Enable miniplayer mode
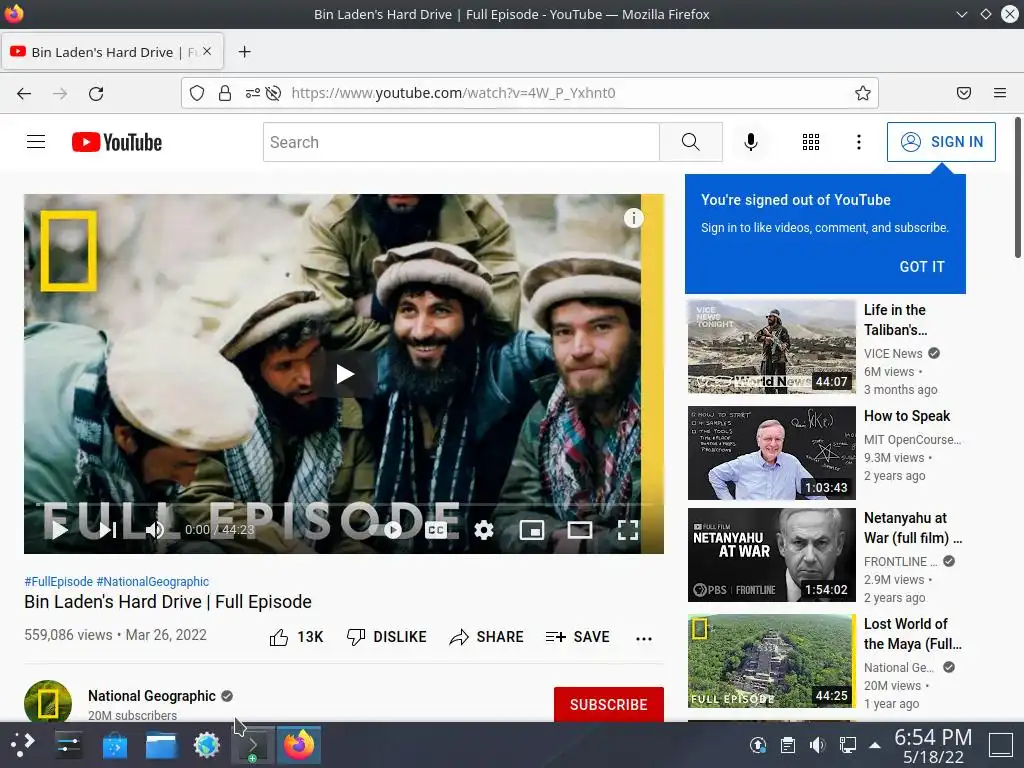1024x768 pixels. click(x=532, y=530)
